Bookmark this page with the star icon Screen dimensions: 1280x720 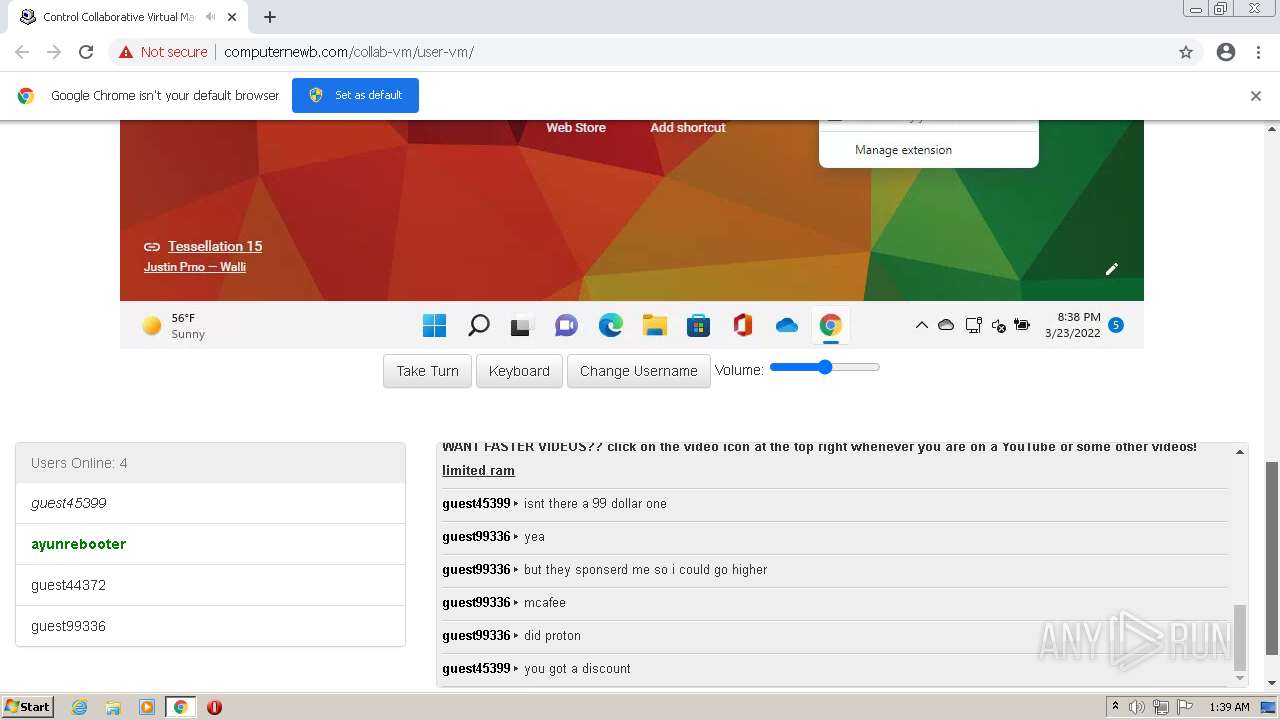(x=1186, y=52)
